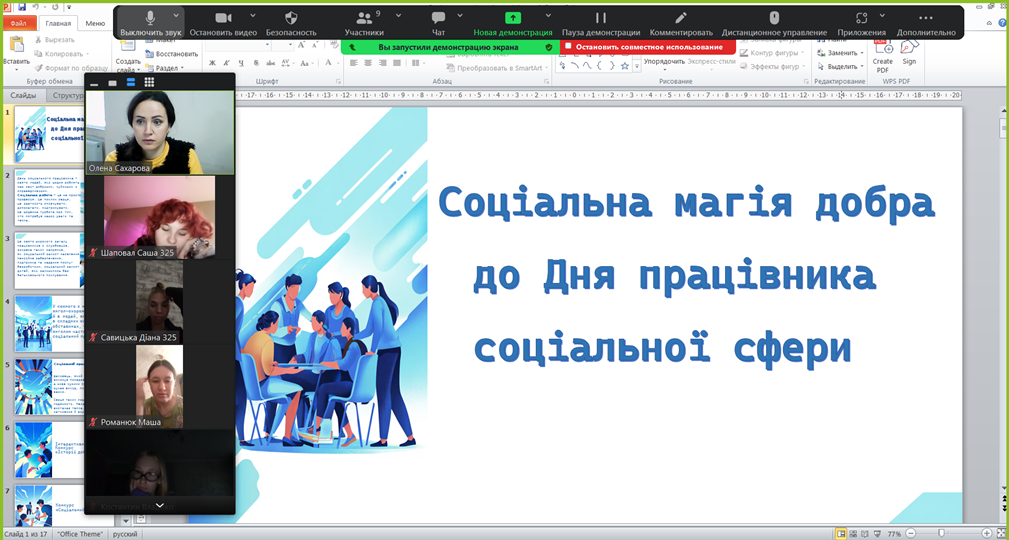
Task: Open the Участники participants panel
Action: point(364,22)
